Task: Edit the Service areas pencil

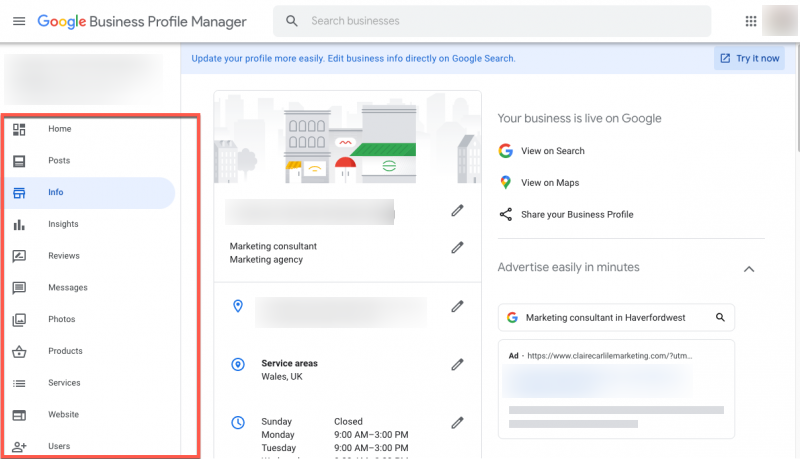Action: 457,365
